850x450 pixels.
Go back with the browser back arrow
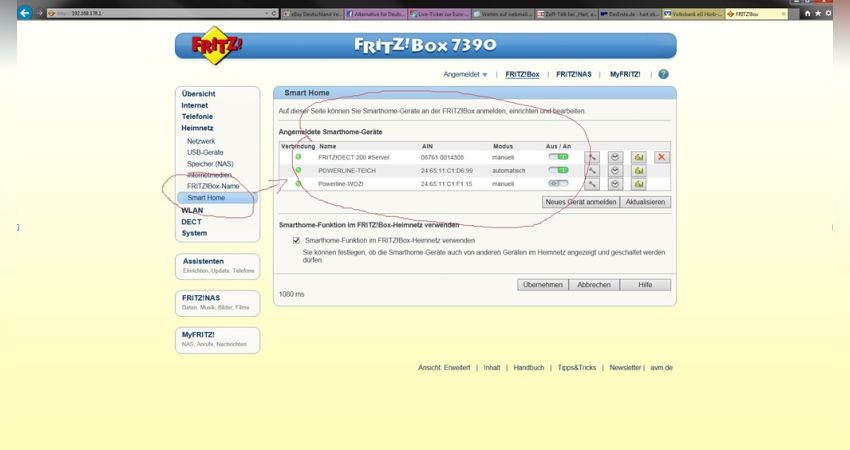point(24,12)
